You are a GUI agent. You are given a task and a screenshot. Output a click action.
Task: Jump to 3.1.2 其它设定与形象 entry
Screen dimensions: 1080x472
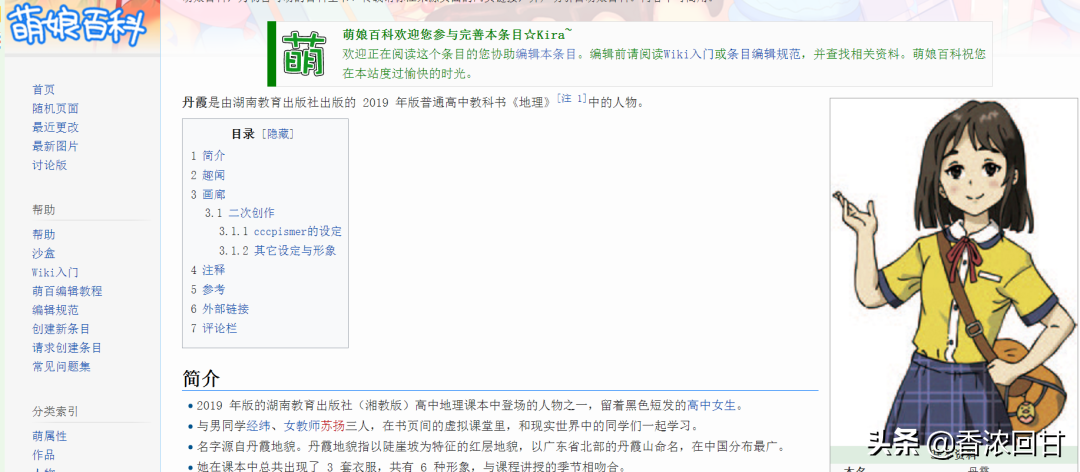click(x=278, y=251)
